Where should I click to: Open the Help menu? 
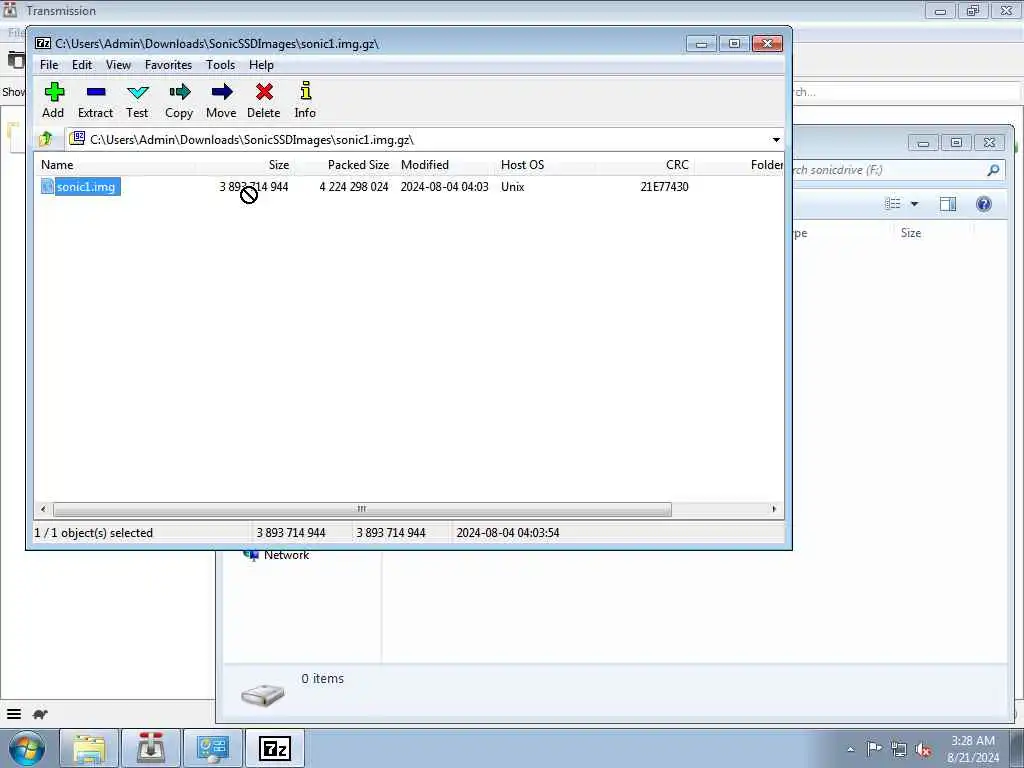(x=261, y=65)
